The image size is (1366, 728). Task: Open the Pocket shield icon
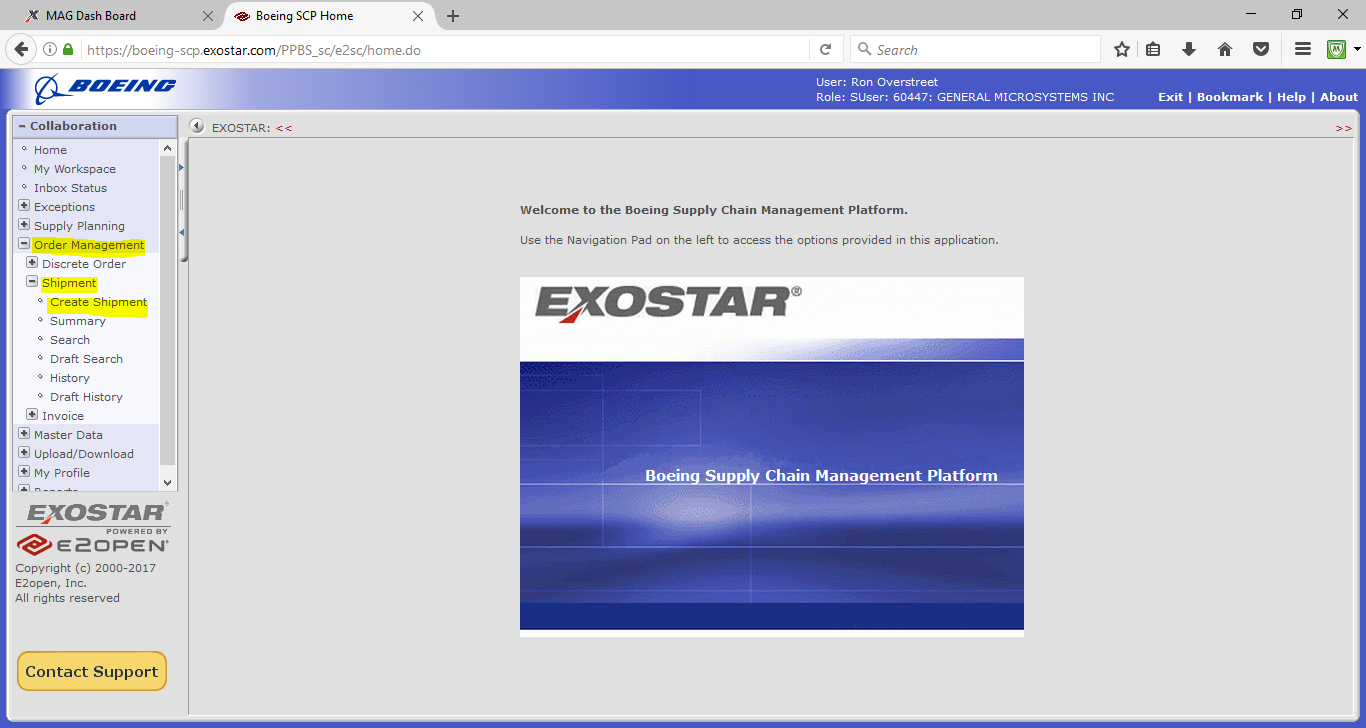(1261, 49)
